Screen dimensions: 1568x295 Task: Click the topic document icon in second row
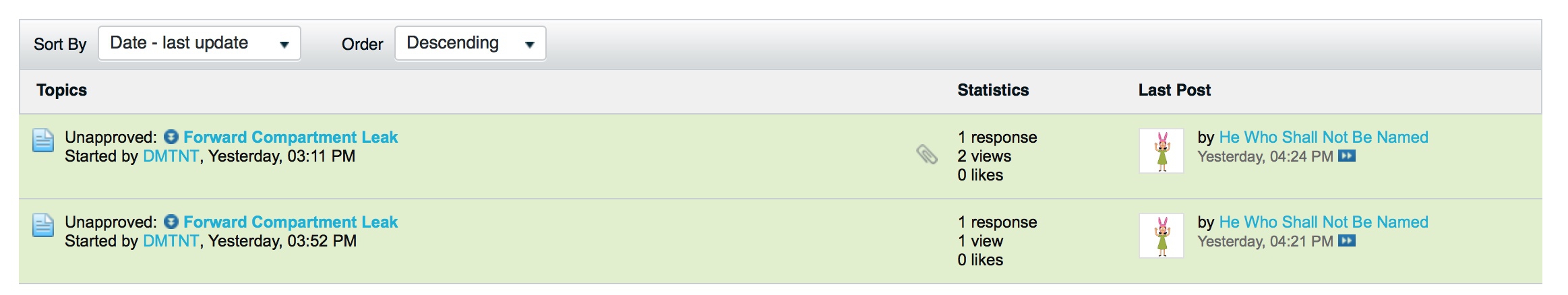[x=44, y=226]
